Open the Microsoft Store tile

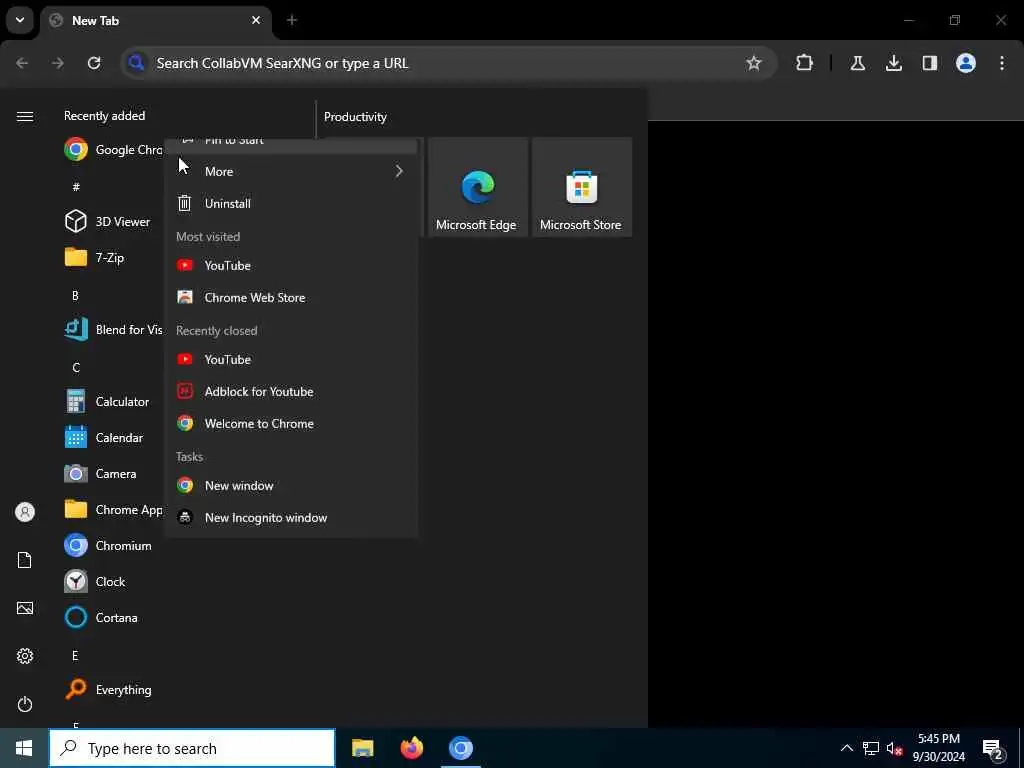(x=582, y=187)
